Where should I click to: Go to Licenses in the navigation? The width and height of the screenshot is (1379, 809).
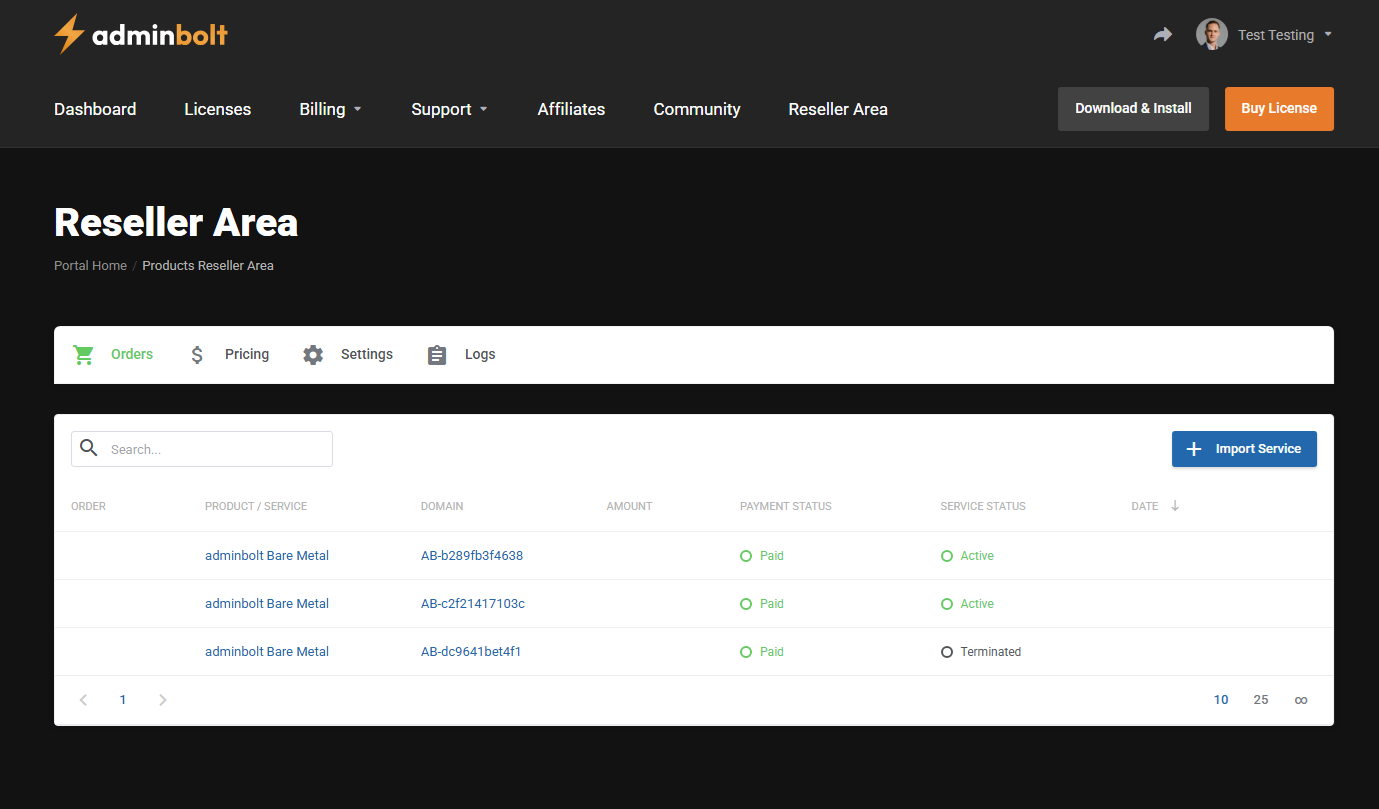click(218, 109)
